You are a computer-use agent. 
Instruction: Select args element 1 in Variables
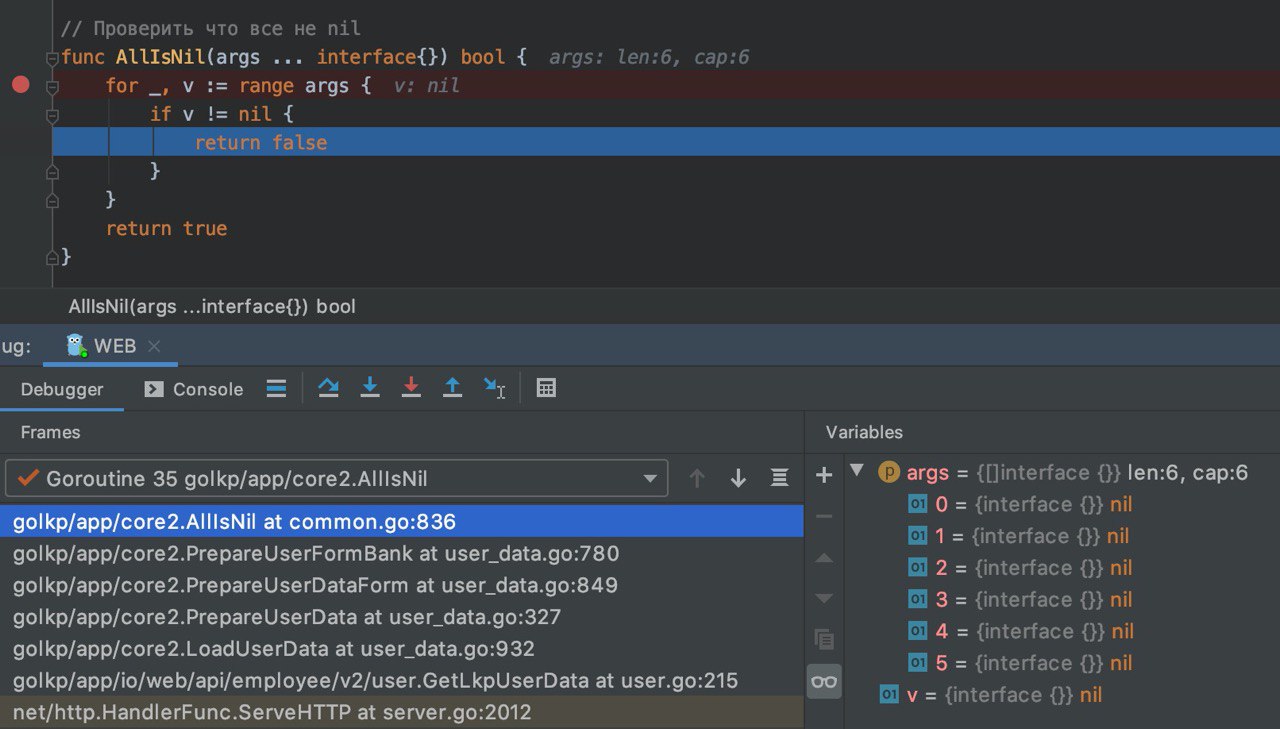click(1062, 536)
